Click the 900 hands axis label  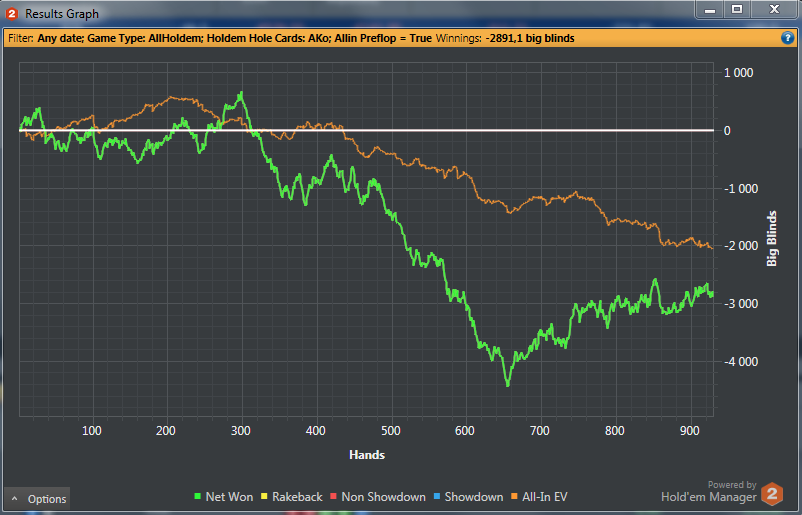click(x=689, y=431)
